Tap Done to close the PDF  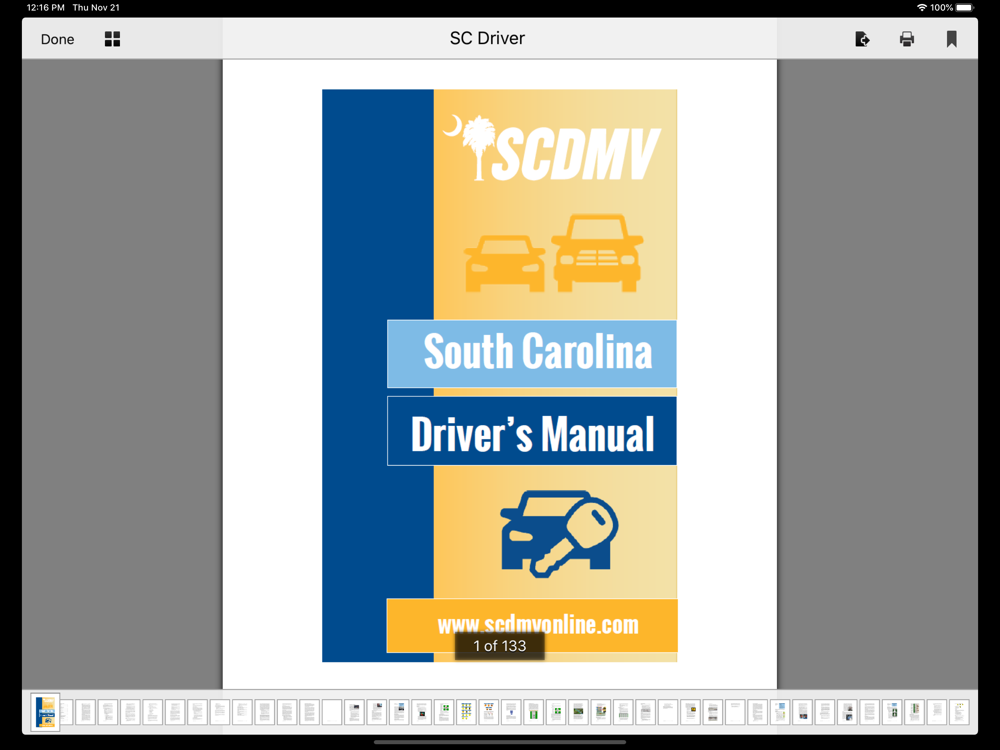[x=57, y=40]
